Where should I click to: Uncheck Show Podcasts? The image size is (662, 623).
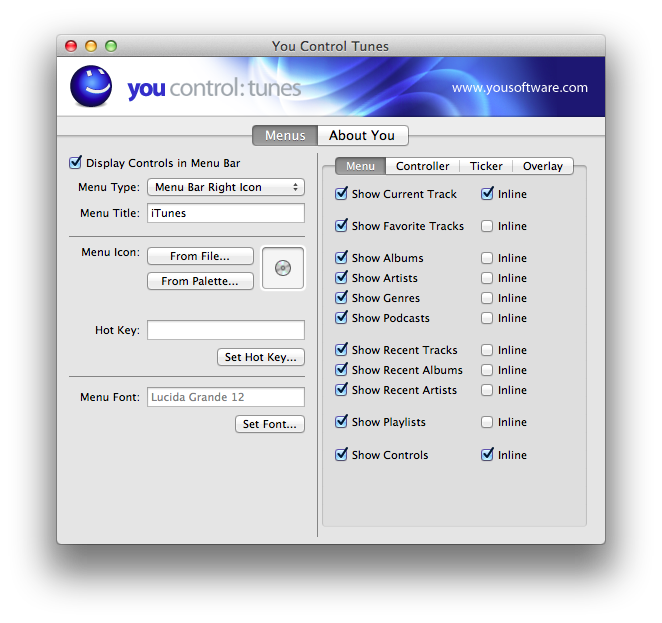pyautogui.click(x=341, y=317)
